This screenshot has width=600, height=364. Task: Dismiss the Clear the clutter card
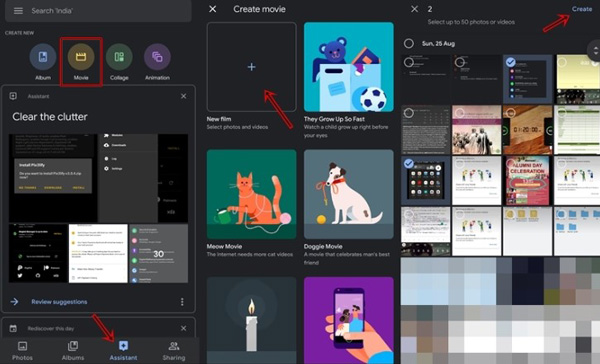coord(184,96)
